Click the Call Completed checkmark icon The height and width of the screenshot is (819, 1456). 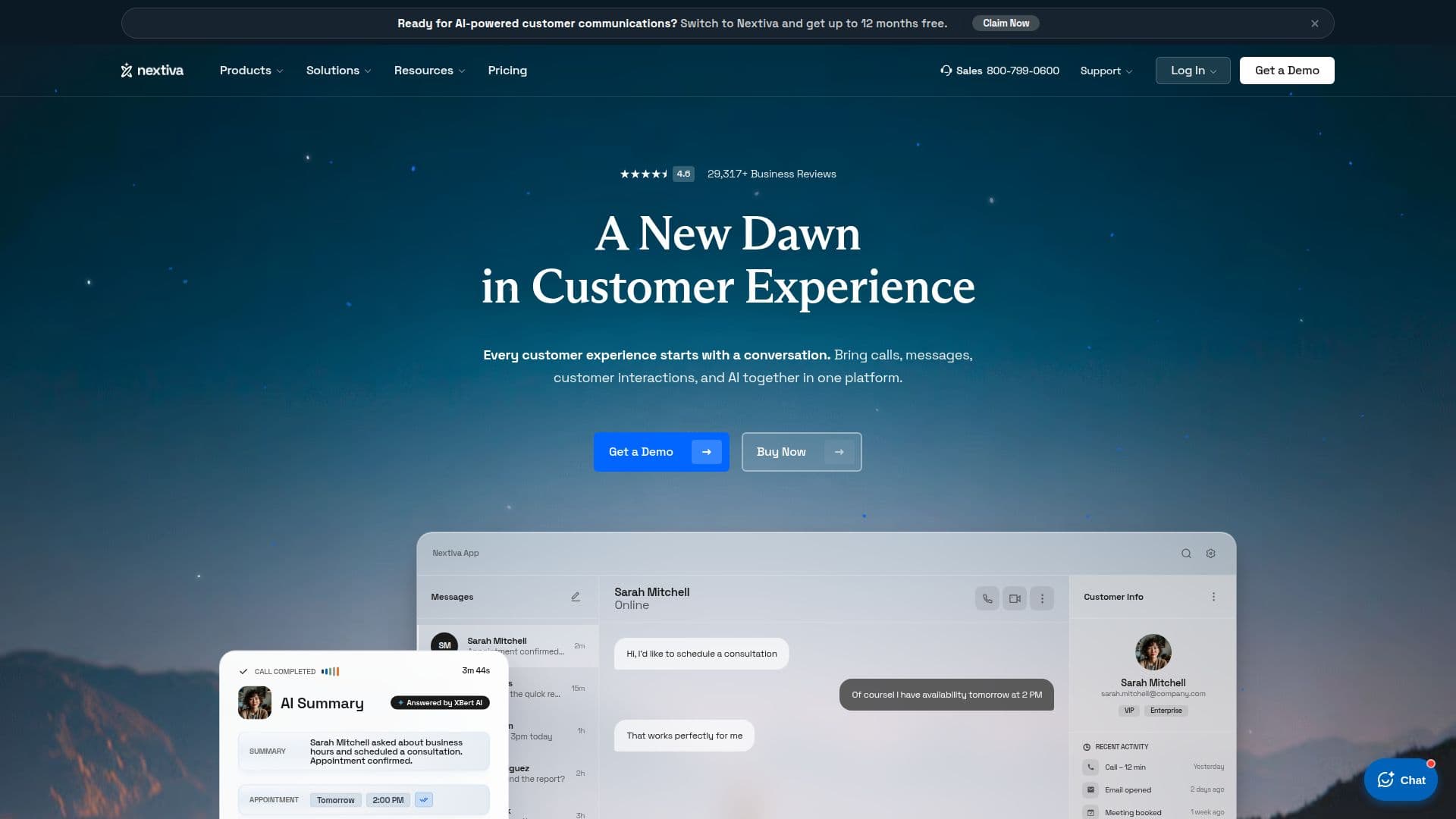coord(243,672)
